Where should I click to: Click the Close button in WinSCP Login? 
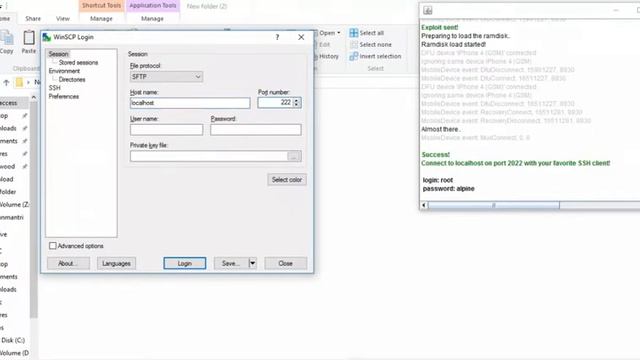285,263
